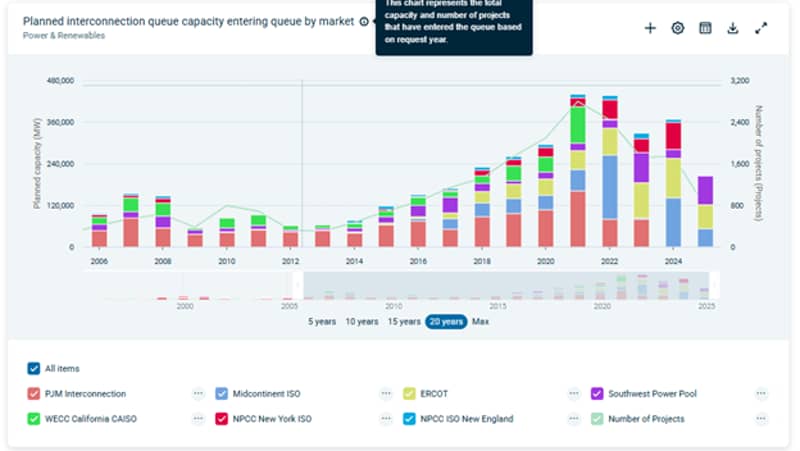Uncheck Southwest Power Pool series

click(597, 393)
